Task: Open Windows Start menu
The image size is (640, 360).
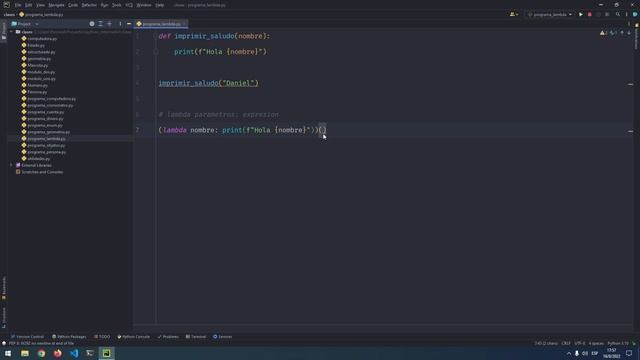Action: [8, 353]
